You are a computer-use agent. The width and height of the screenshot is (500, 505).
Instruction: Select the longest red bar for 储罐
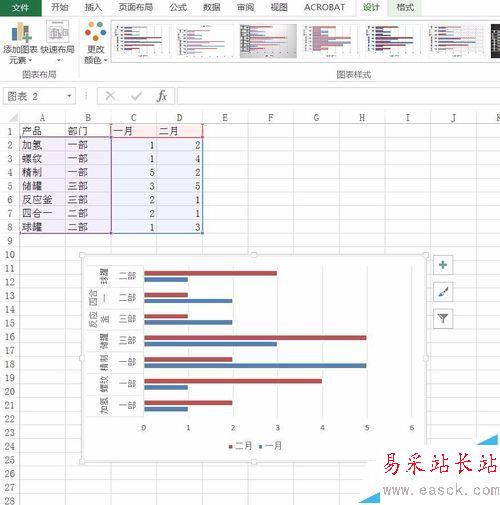click(255, 338)
